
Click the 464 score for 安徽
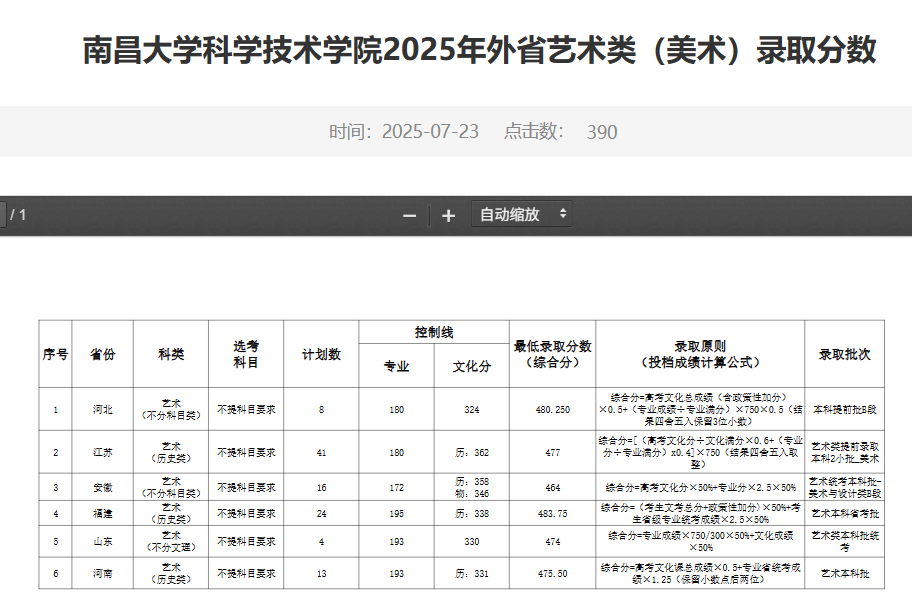click(553, 487)
